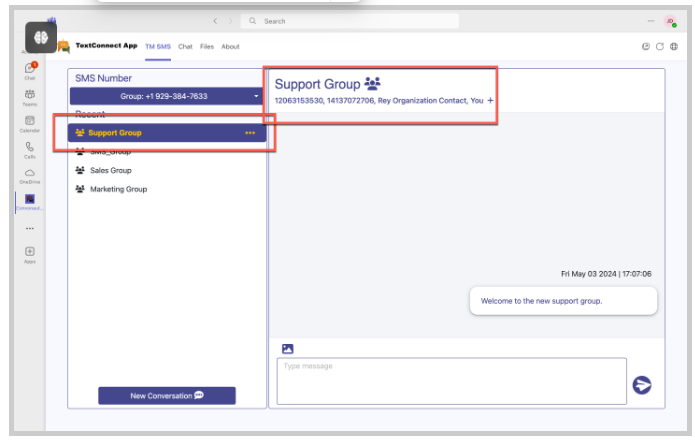Click the plus icon to add participant
The height and width of the screenshot is (444, 695).
tap(490, 101)
